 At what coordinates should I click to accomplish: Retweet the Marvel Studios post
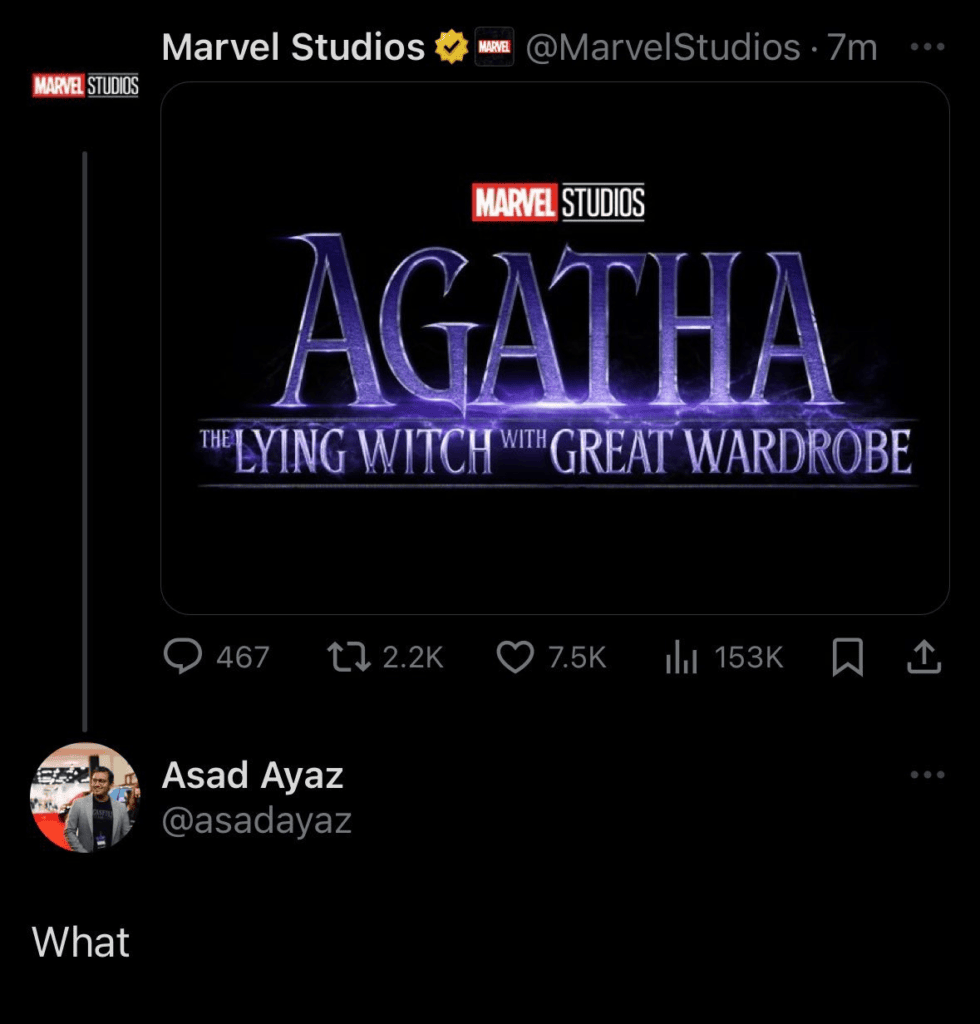pyautogui.click(x=345, y=657)
